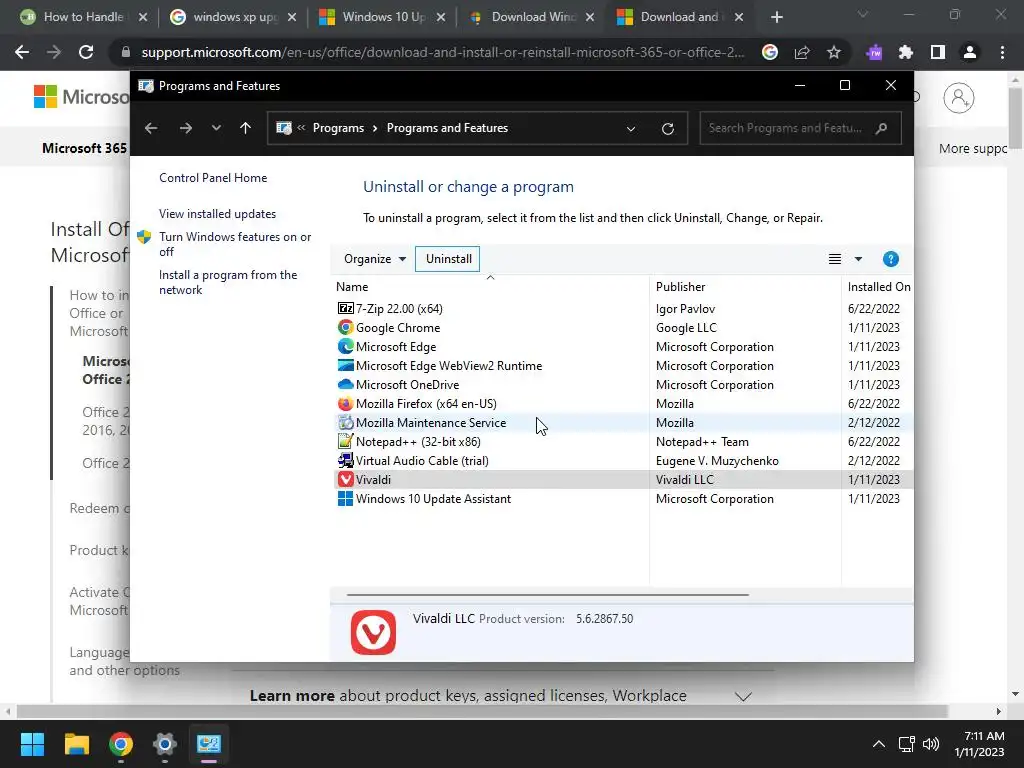This screenshot has width=1024, height=768.
Task: Click the Google Chrome icon in program list
Action: 345,327
